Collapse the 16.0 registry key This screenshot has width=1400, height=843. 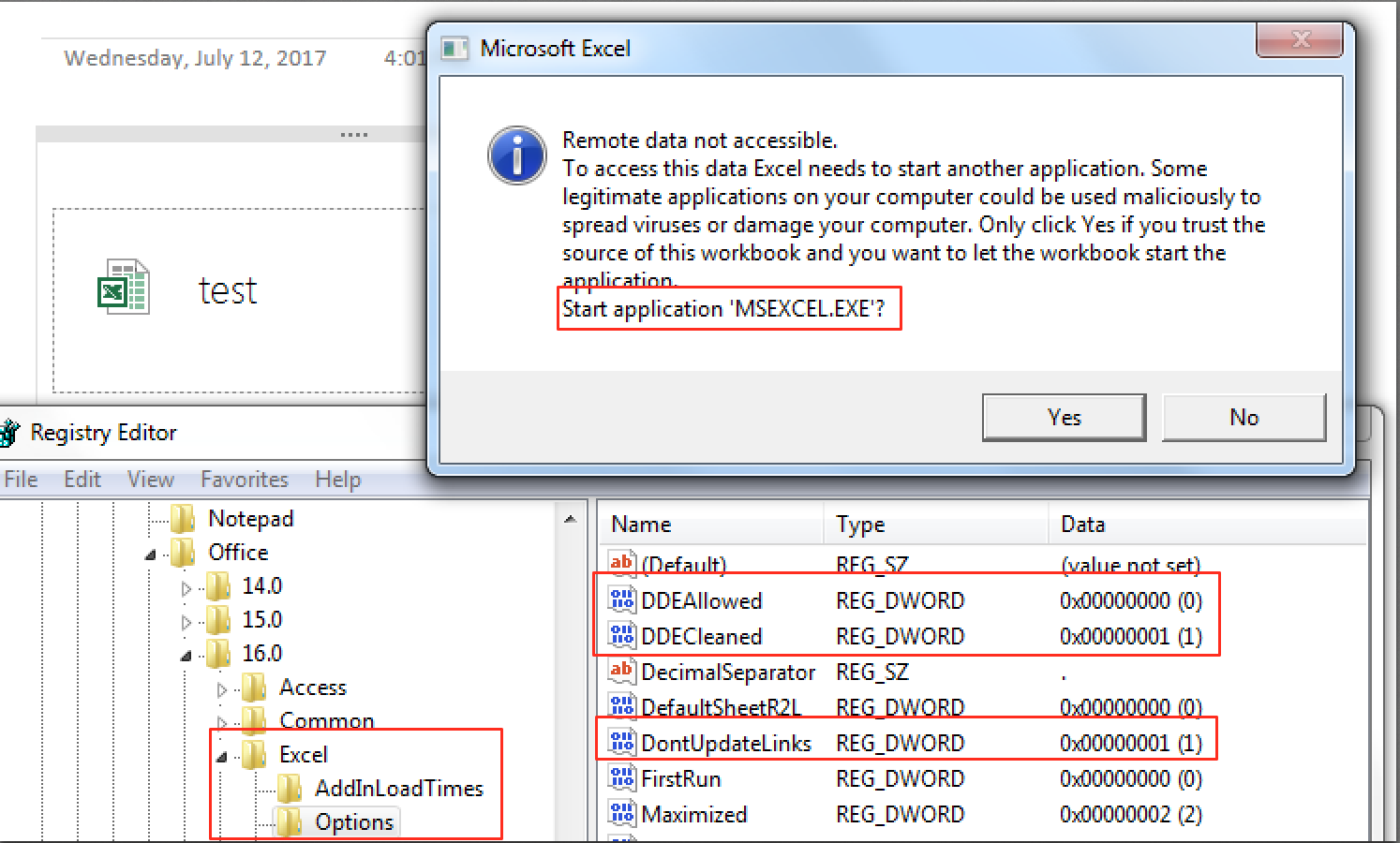click(x=186, y=656)
